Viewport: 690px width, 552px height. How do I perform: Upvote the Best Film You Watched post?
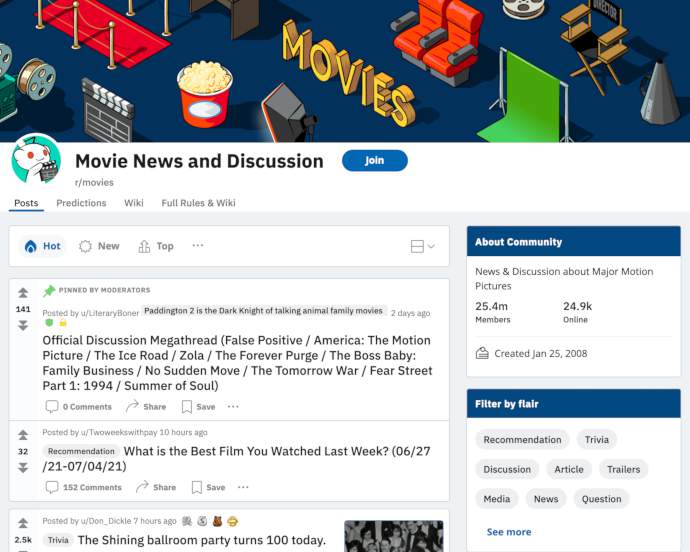point(23,435)
